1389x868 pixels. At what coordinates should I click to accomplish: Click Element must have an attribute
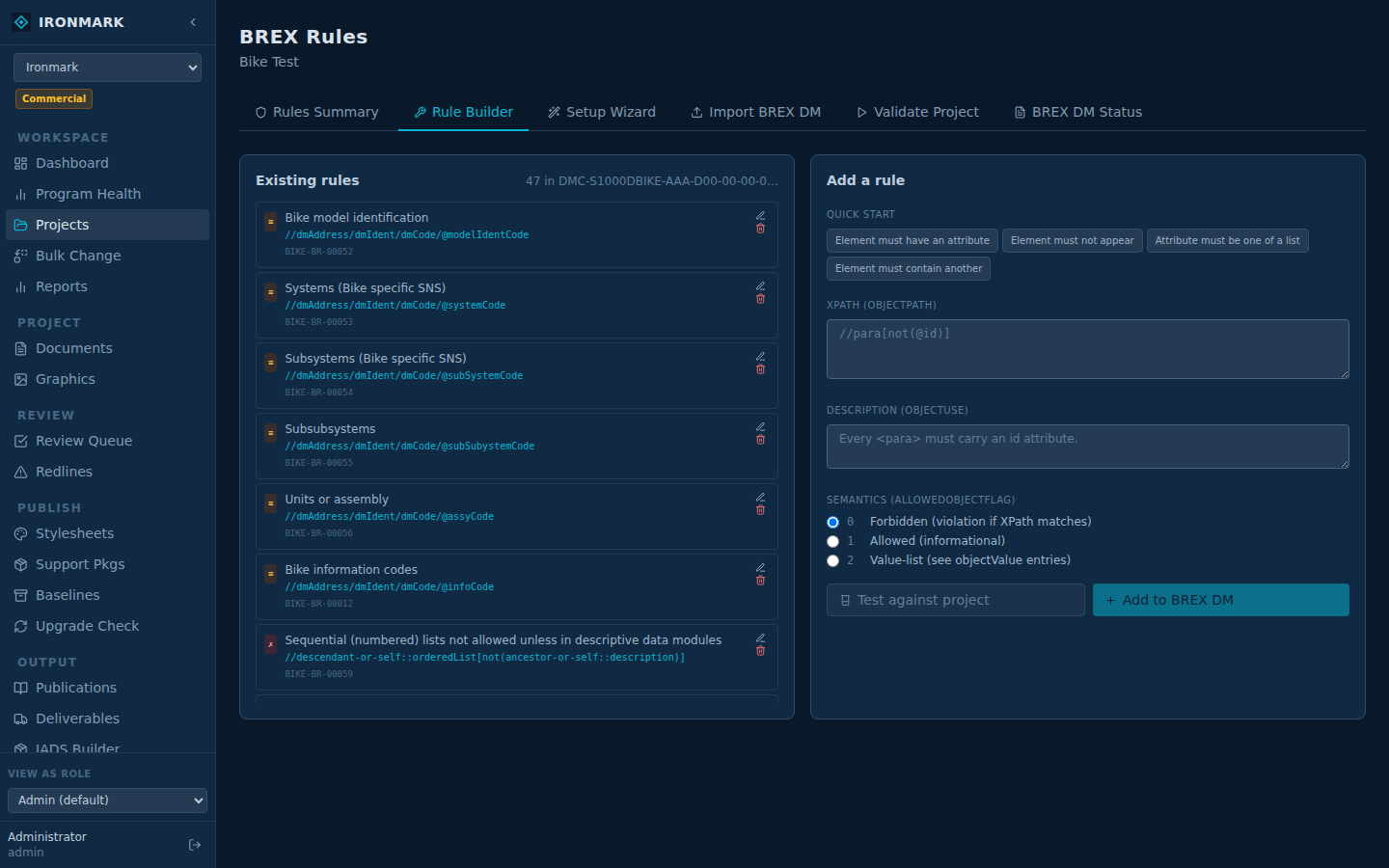point(912,241)
